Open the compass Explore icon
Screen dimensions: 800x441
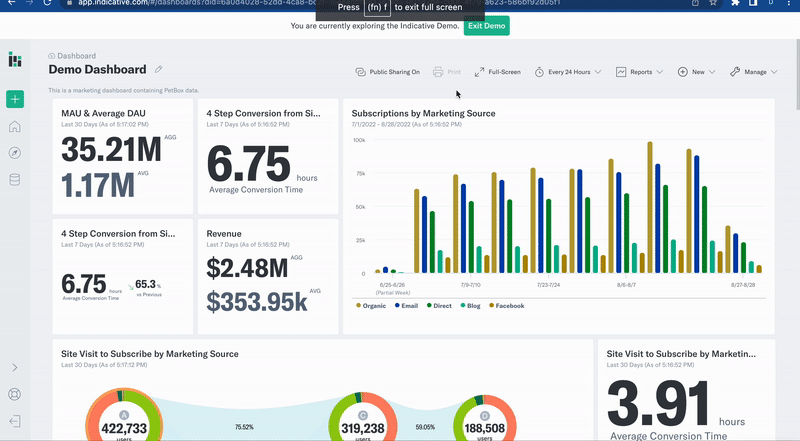click(x=15, y=153)
